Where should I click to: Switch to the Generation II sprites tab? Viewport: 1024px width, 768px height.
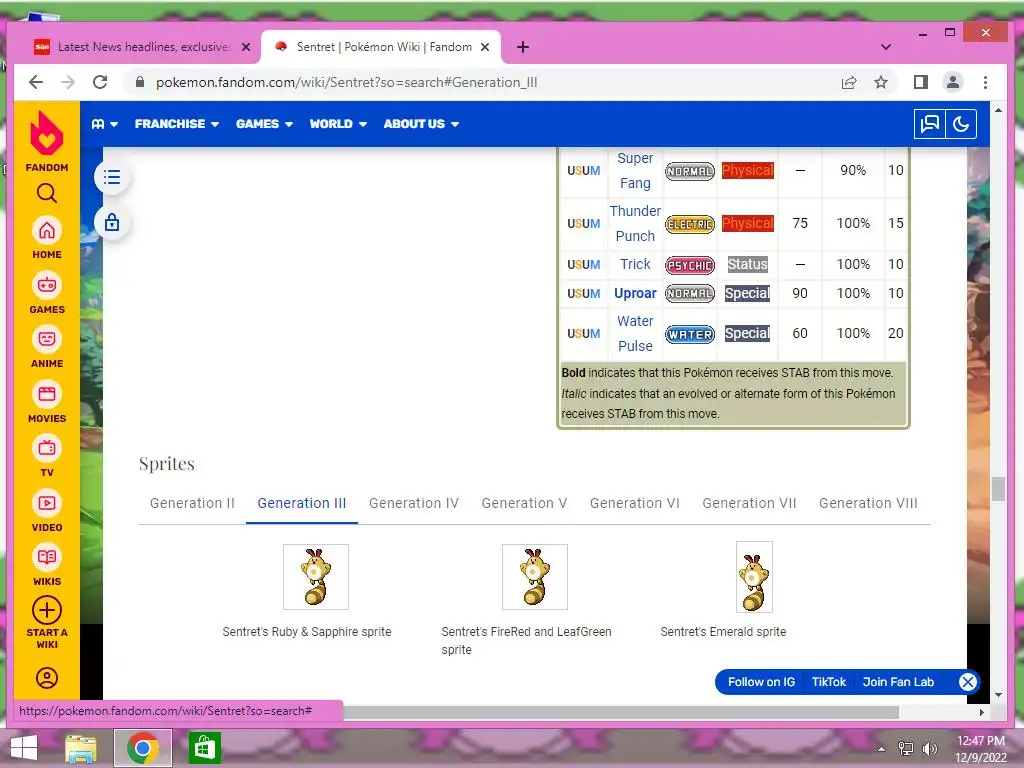(192, 504)
